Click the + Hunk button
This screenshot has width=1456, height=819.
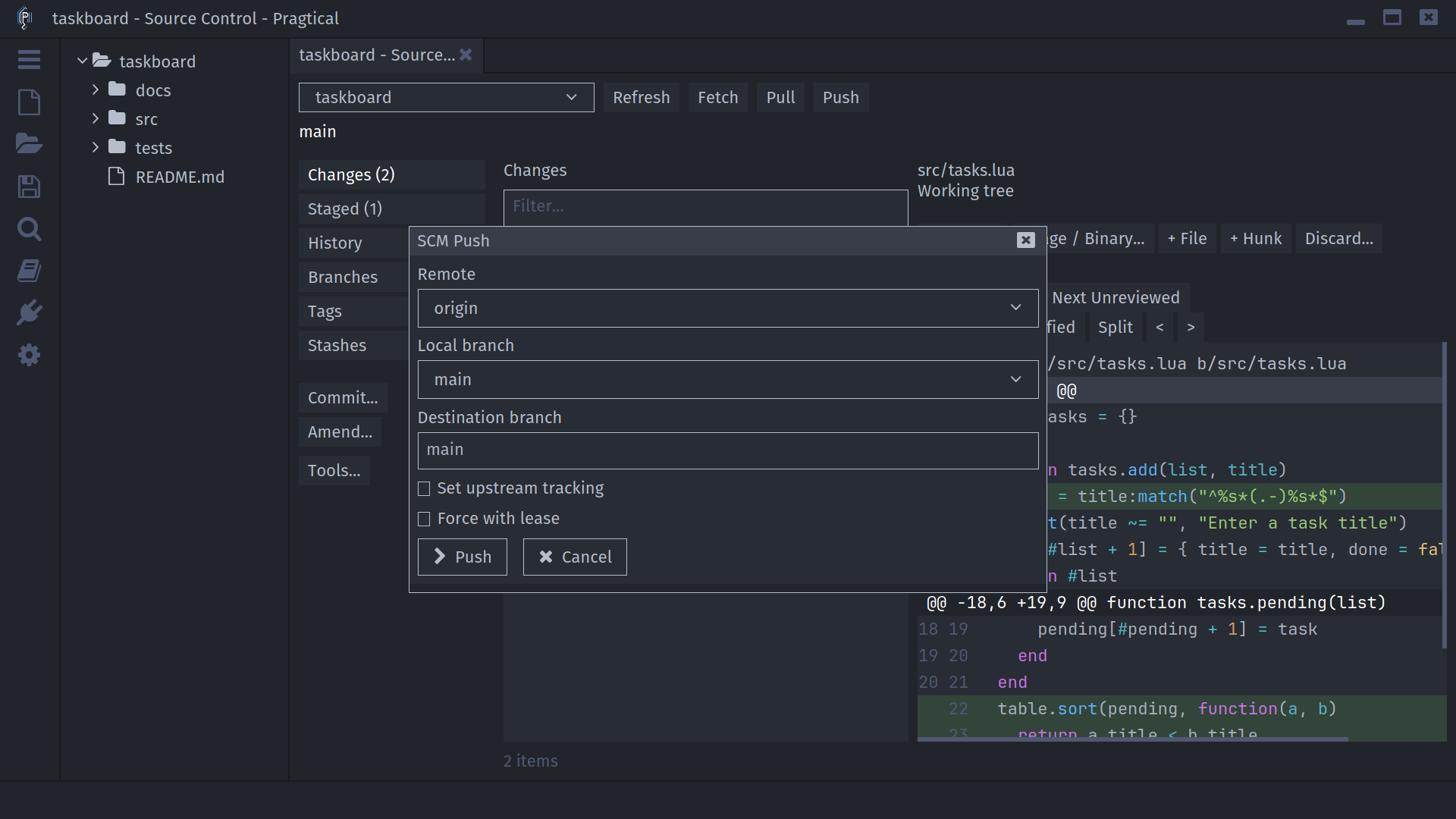point(1256,238)
